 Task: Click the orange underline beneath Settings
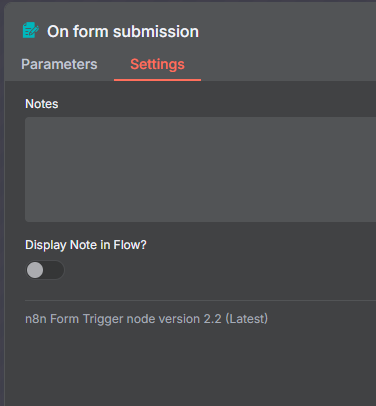157,80
